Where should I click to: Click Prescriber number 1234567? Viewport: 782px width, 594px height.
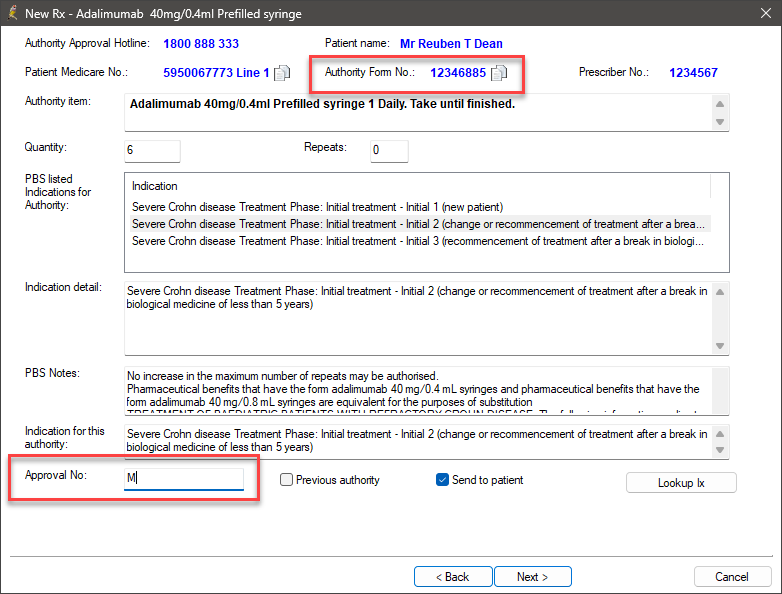(693, 73)
